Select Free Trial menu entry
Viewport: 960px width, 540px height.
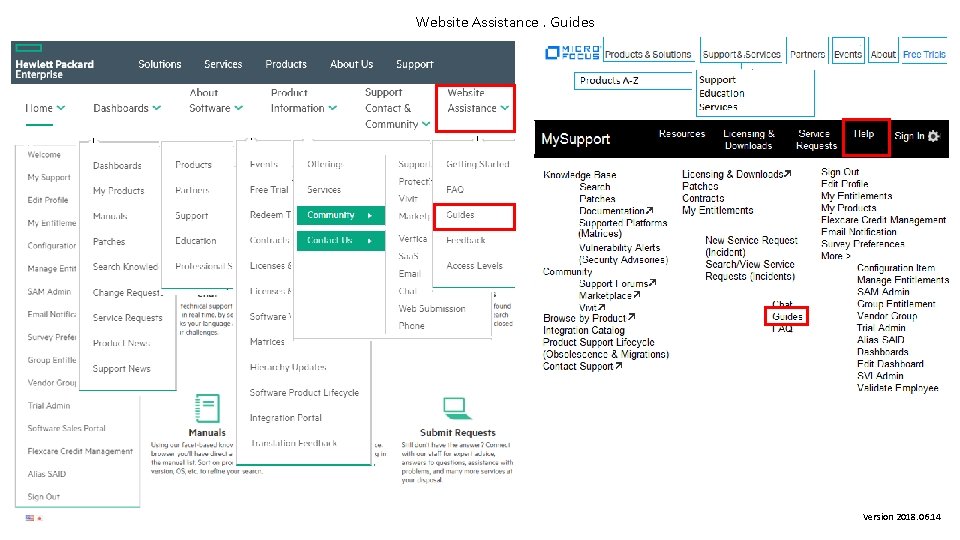tap(269, 190)
